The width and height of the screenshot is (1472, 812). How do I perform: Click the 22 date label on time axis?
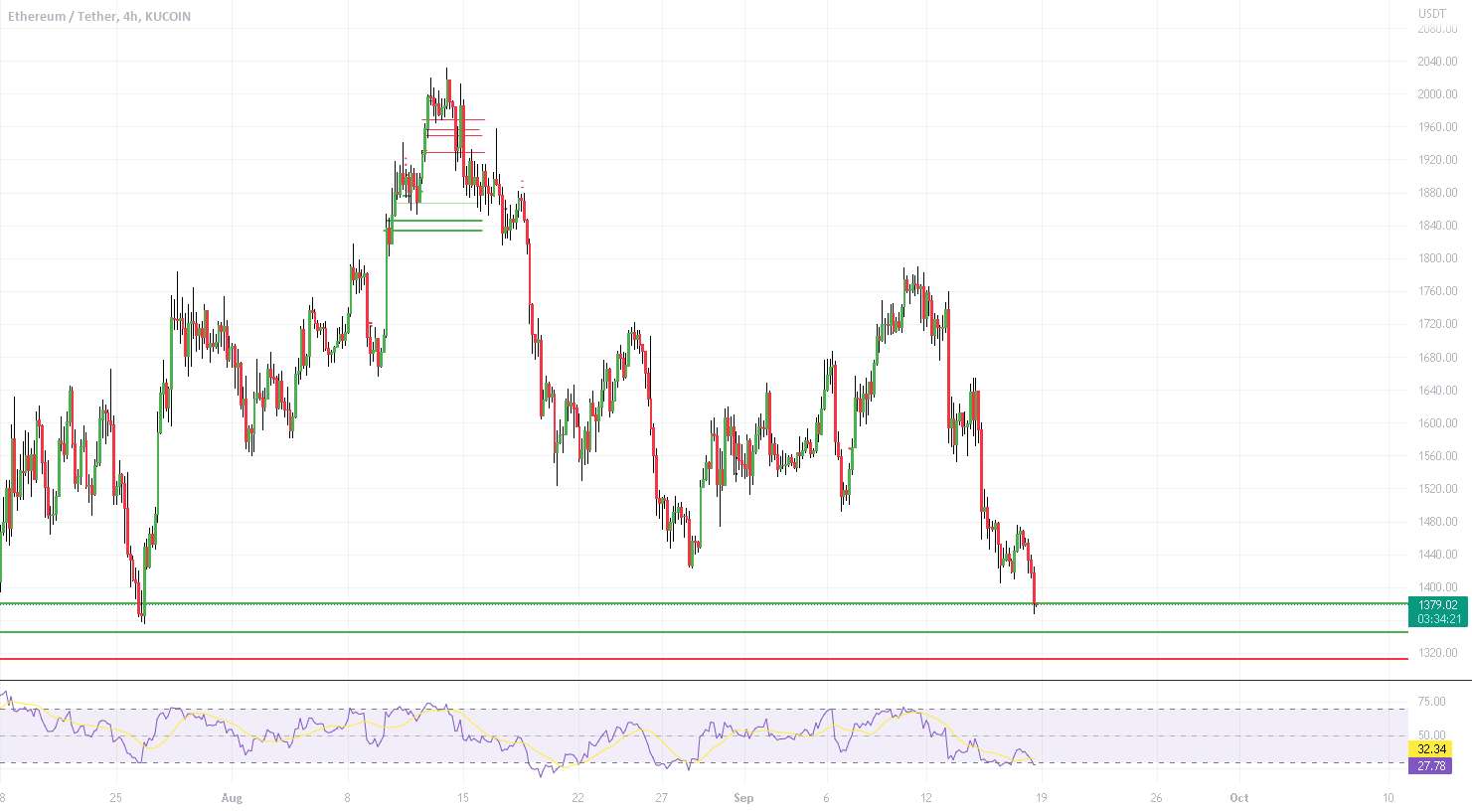577,798
